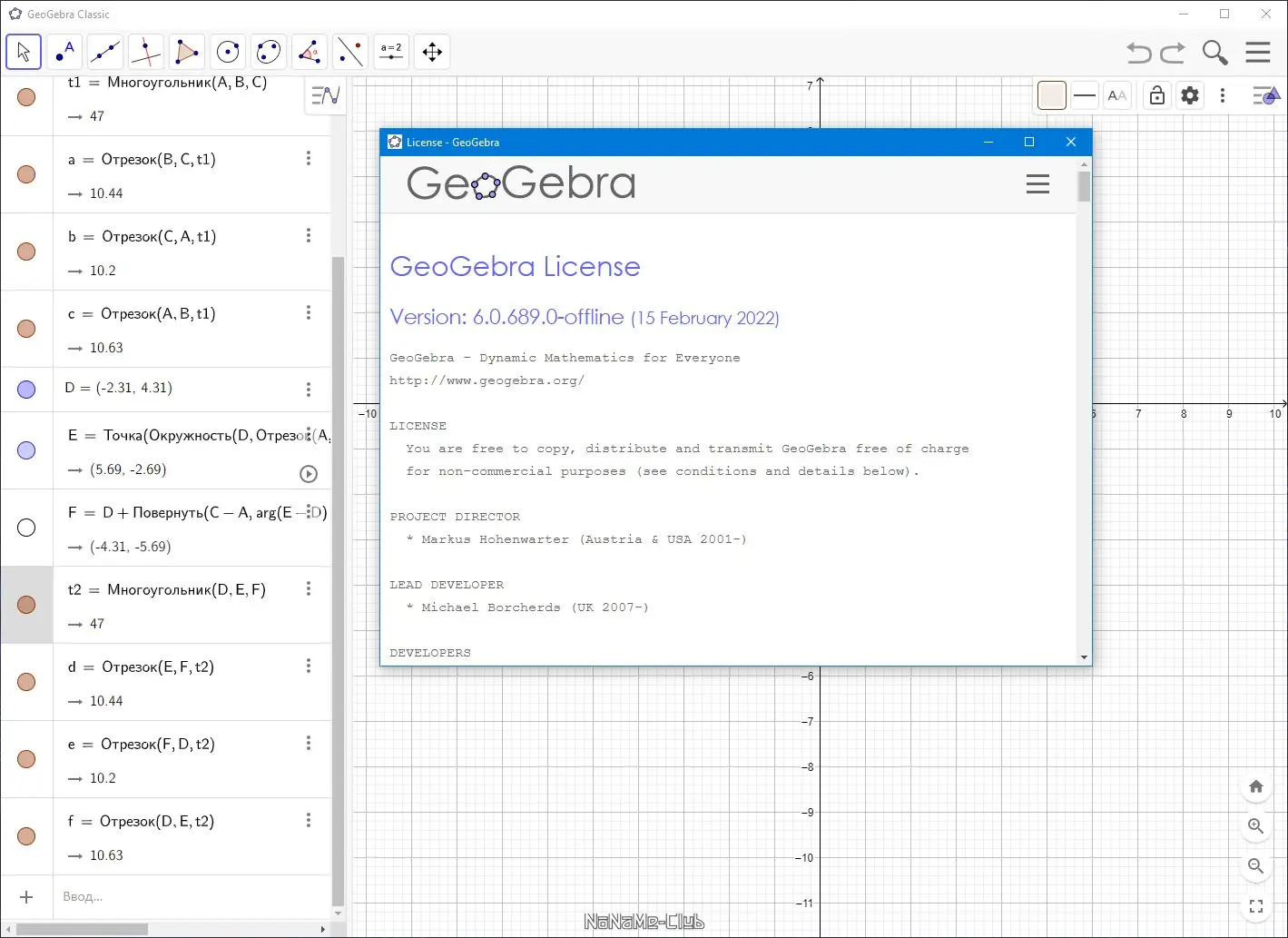Toggle visibility circle for point F
This screenshot has width=1288, height=938.
(26, 528)
